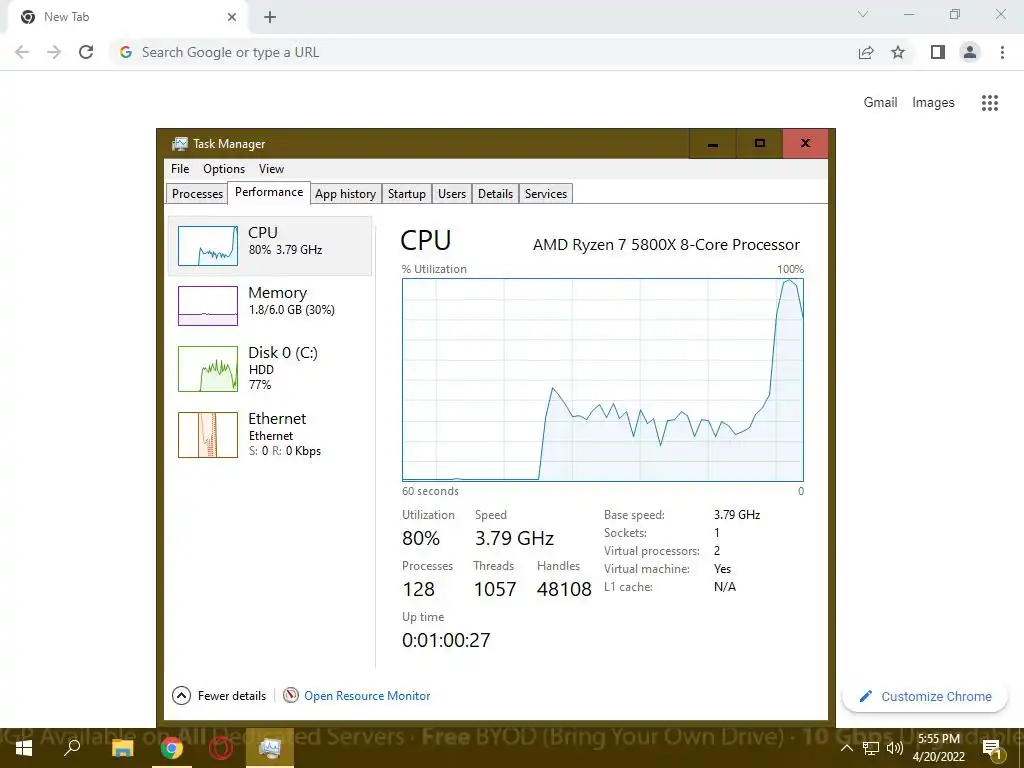The height and width of the screenshot is (768, 1024).
Task: Click the taskbar search magnifier
Action: (x=72, y=748)
